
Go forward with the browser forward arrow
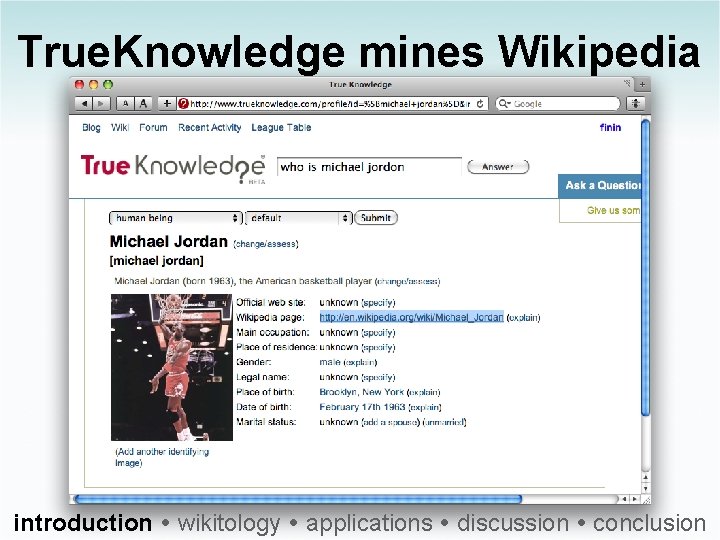tap(101, 104)
